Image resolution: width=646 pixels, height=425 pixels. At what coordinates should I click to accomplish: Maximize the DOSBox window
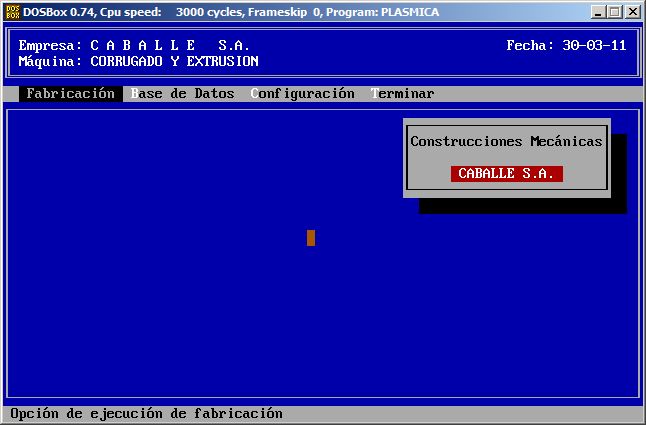[x=615, y=12]
